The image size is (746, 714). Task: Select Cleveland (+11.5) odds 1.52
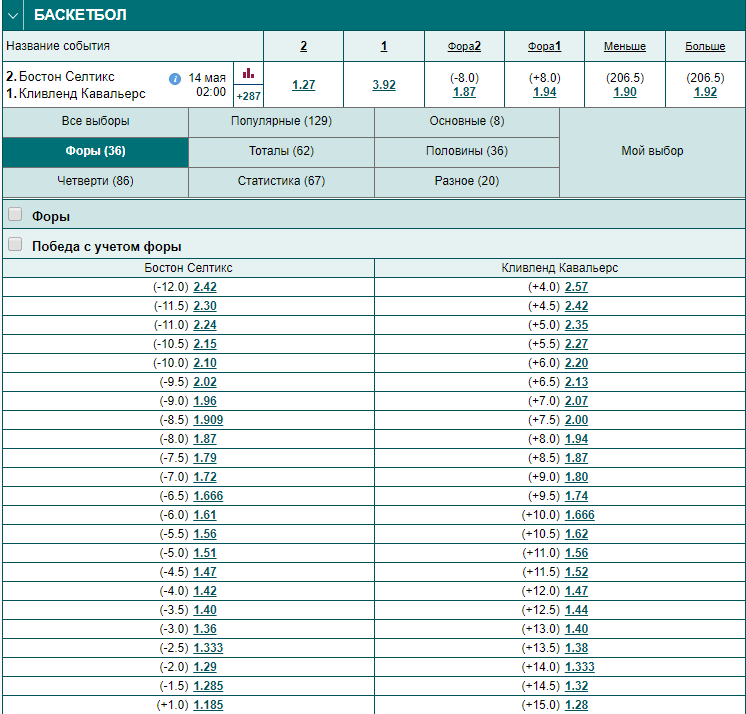point(577,572)
